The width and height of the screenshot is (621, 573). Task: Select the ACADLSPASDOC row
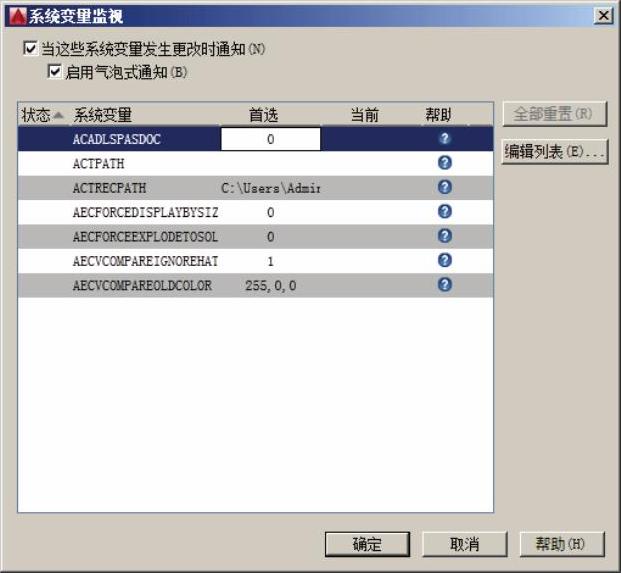click(x=255, y=139)
